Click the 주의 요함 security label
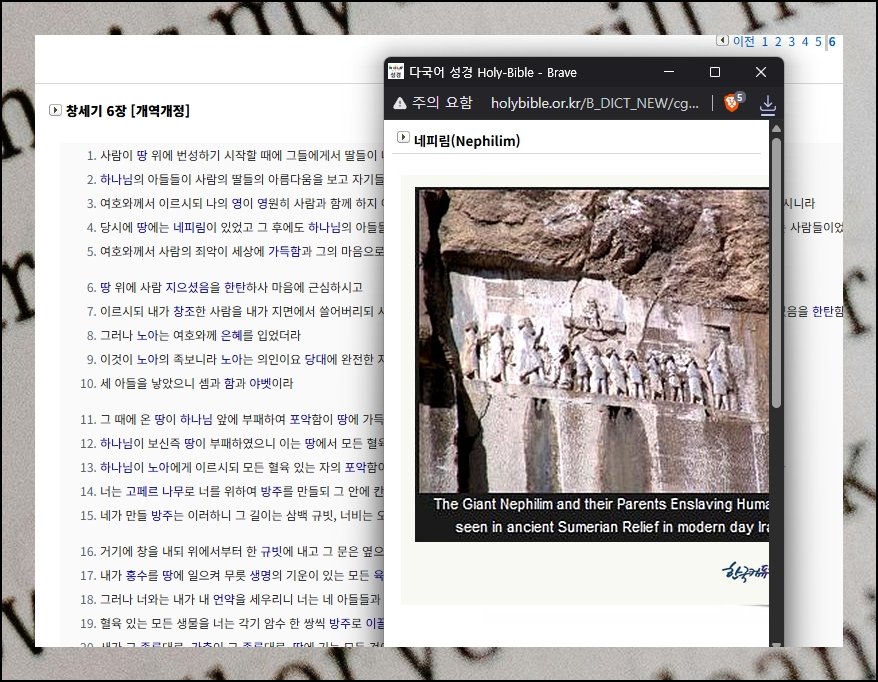Viewport: 878px width, 682px height. (x=442, y=102)
